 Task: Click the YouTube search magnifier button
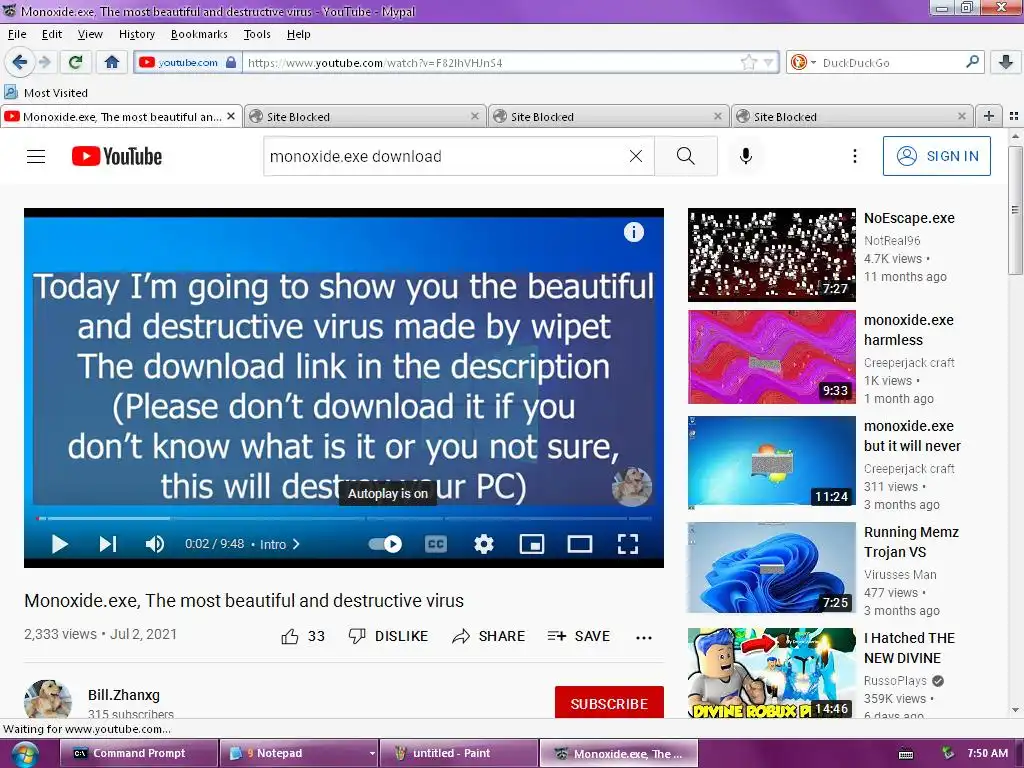686,156
